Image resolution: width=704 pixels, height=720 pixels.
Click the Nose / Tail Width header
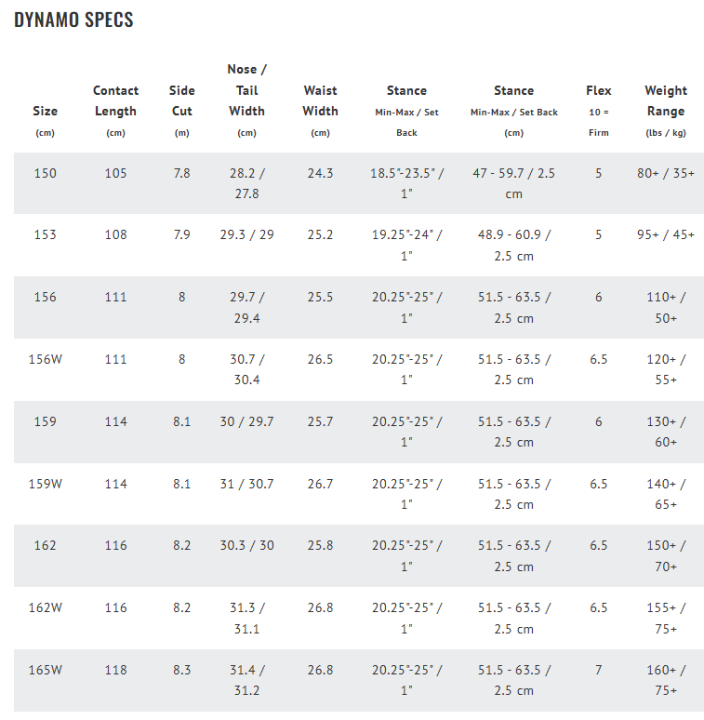click(245, 90)
